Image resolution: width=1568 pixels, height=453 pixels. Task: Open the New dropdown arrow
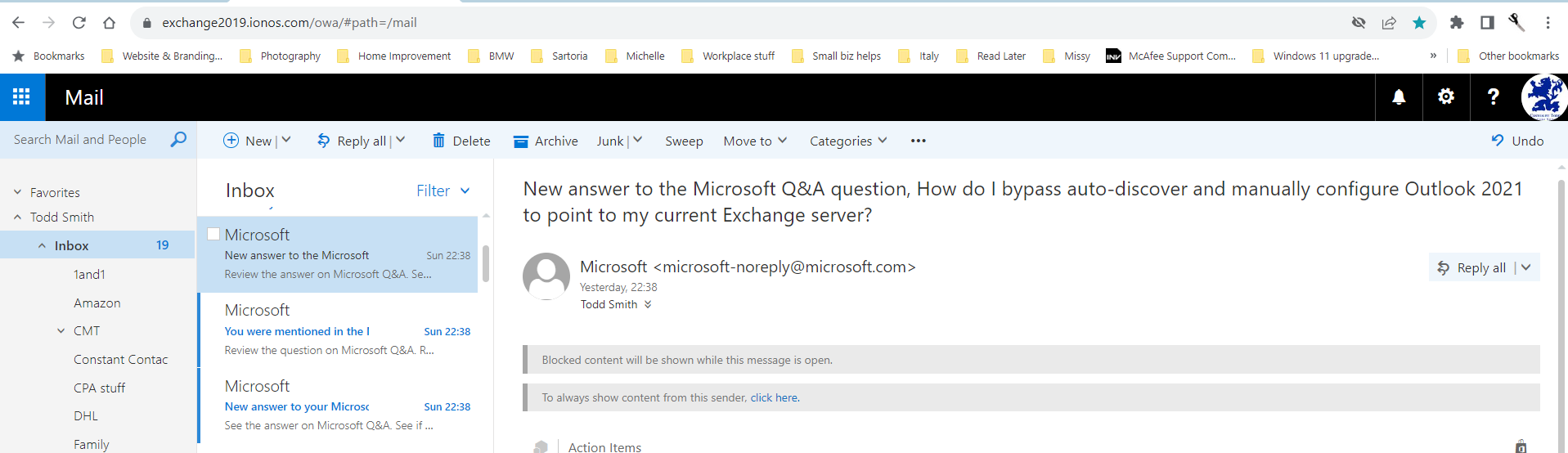tap(286, 141)
